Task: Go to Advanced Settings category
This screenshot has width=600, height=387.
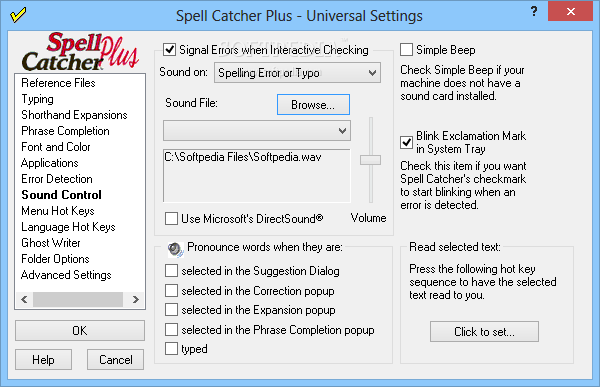Action: [x=66, y=275]
